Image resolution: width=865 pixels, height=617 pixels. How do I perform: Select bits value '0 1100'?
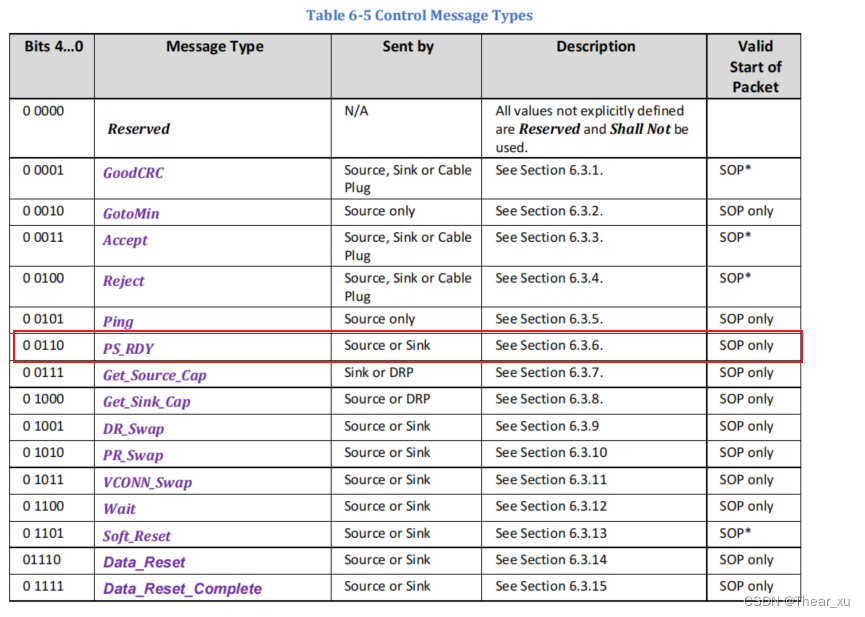click(43, 506)
